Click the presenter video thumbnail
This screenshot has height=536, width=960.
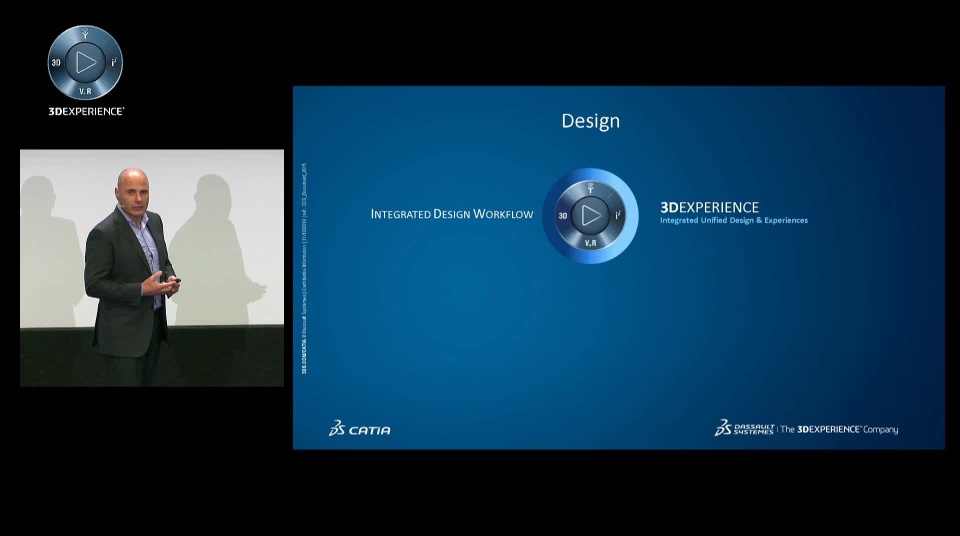tap(152, 268)
